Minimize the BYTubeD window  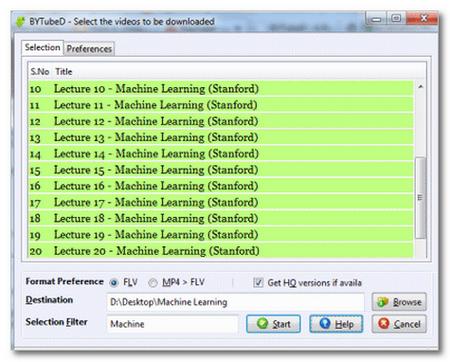click(x=376, y=19)
